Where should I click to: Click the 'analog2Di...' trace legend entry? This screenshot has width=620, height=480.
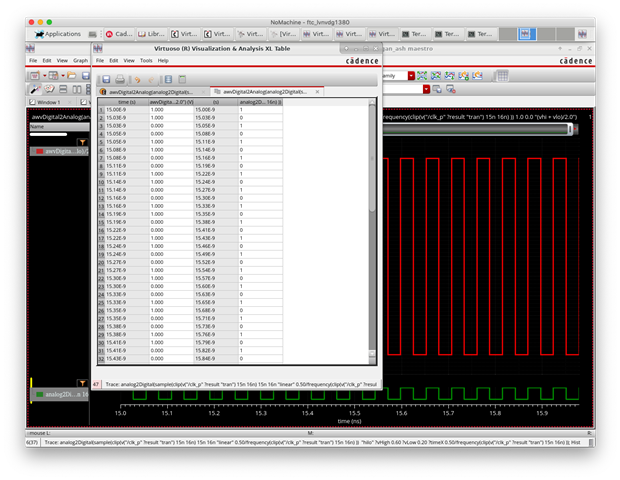click(x=60, y=394)
